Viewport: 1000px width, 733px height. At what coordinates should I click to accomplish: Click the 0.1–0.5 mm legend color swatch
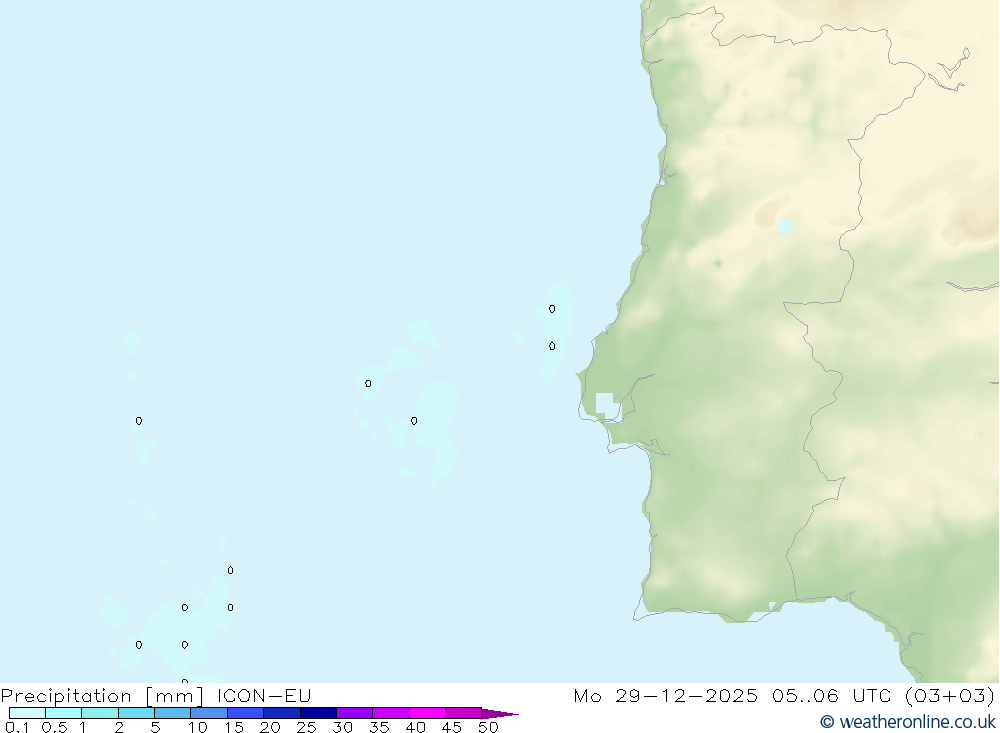click(27, 713)
